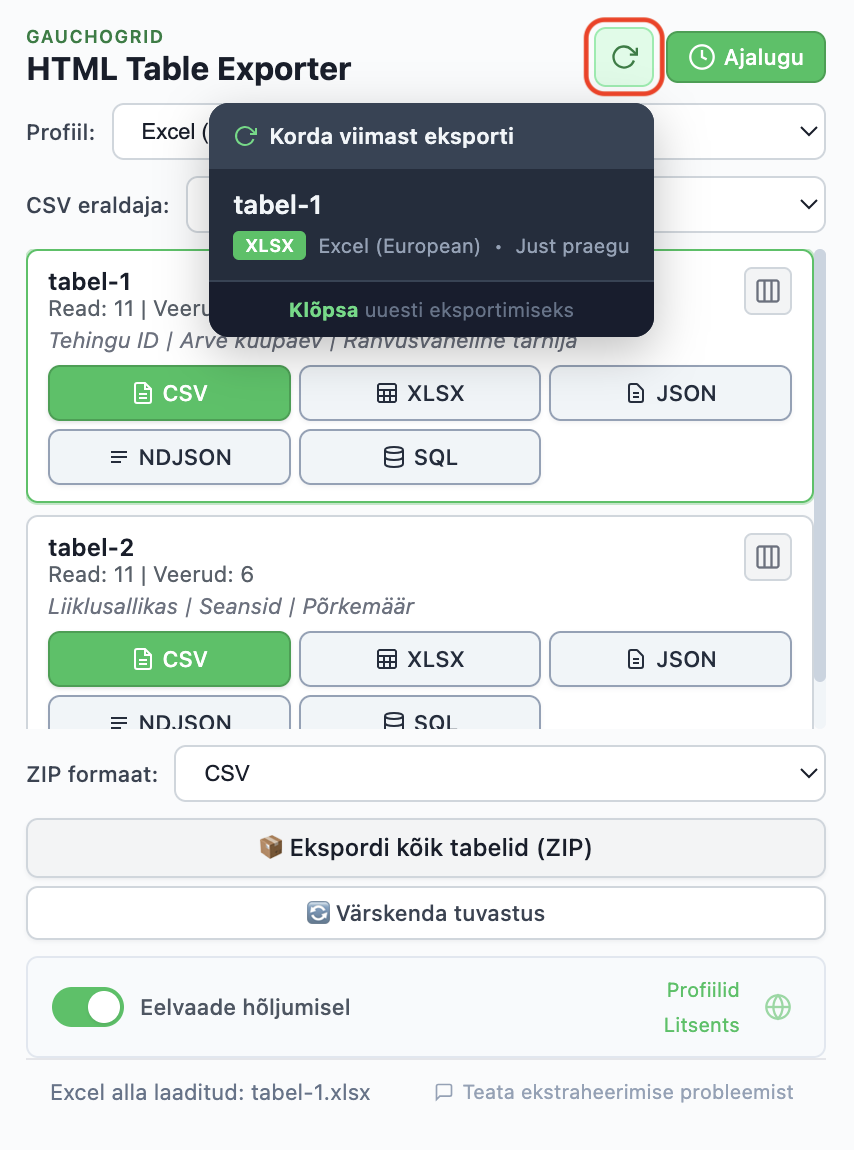Image resolution: width=854 pixels, height=1150 pixels.
Task: Toggle Eelvaade hõljumisel switch
Action: [x=88, y=1007]
